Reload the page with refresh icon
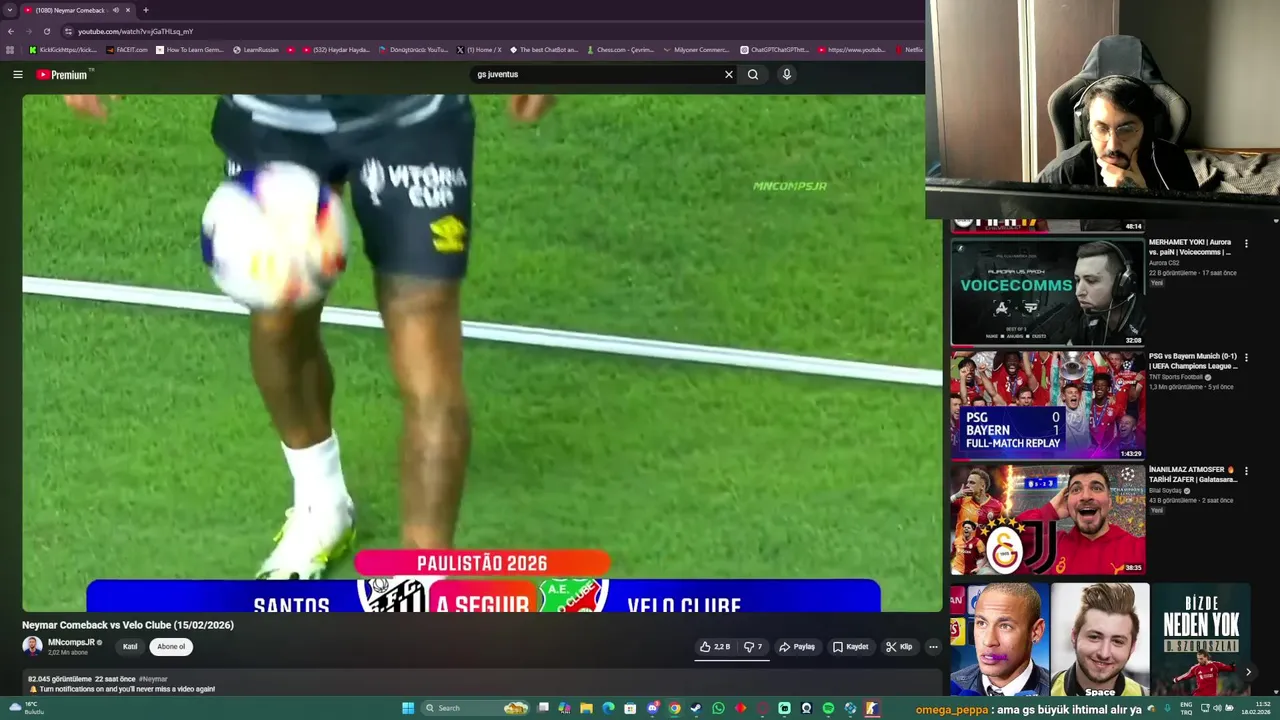 coord(46,31)
